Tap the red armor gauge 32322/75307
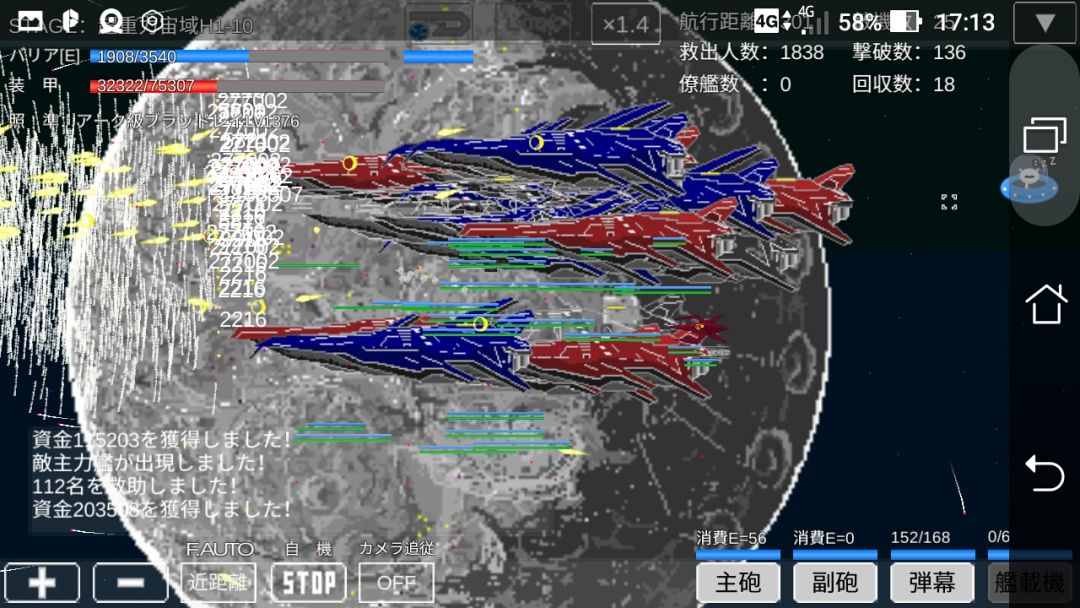The image size is (1080, 608). [238, 86]
